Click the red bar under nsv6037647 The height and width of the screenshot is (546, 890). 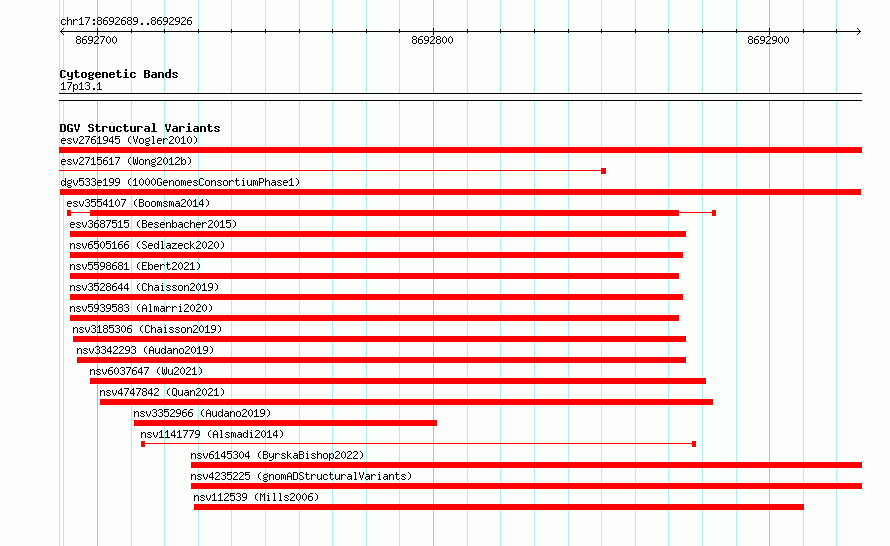pos(398,381)
